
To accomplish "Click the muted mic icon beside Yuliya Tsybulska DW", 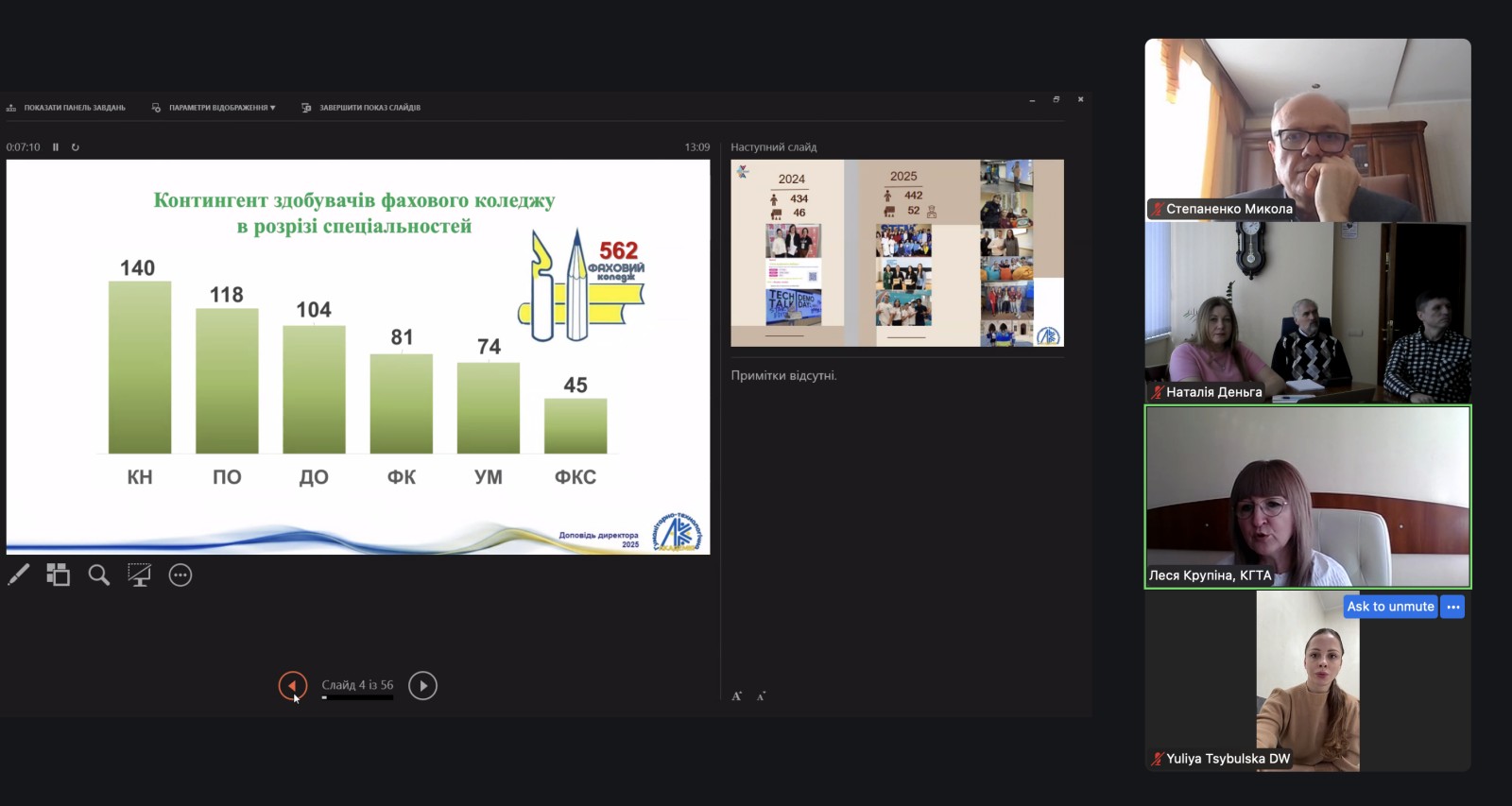I will point(1157,759).
